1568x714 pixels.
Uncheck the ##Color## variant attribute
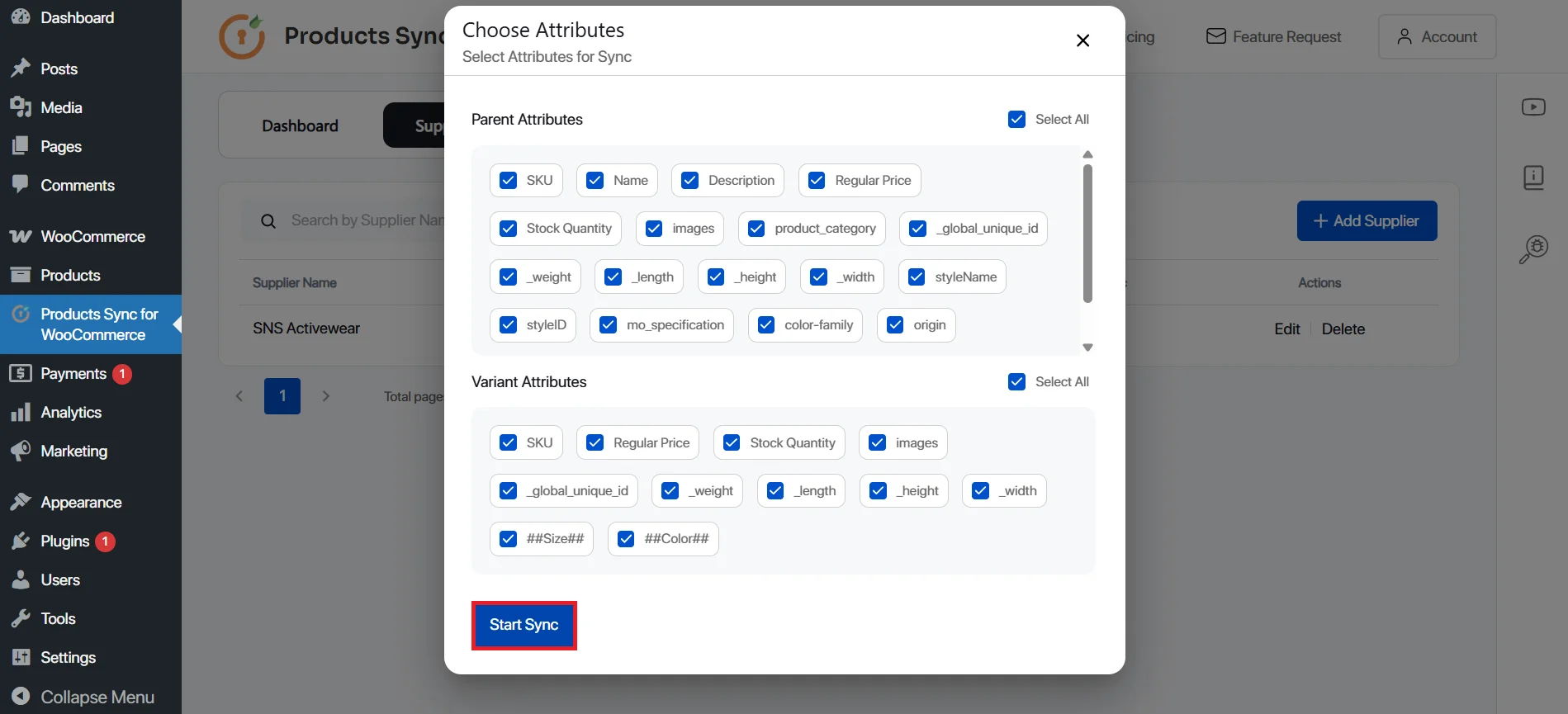pos(626,538)
